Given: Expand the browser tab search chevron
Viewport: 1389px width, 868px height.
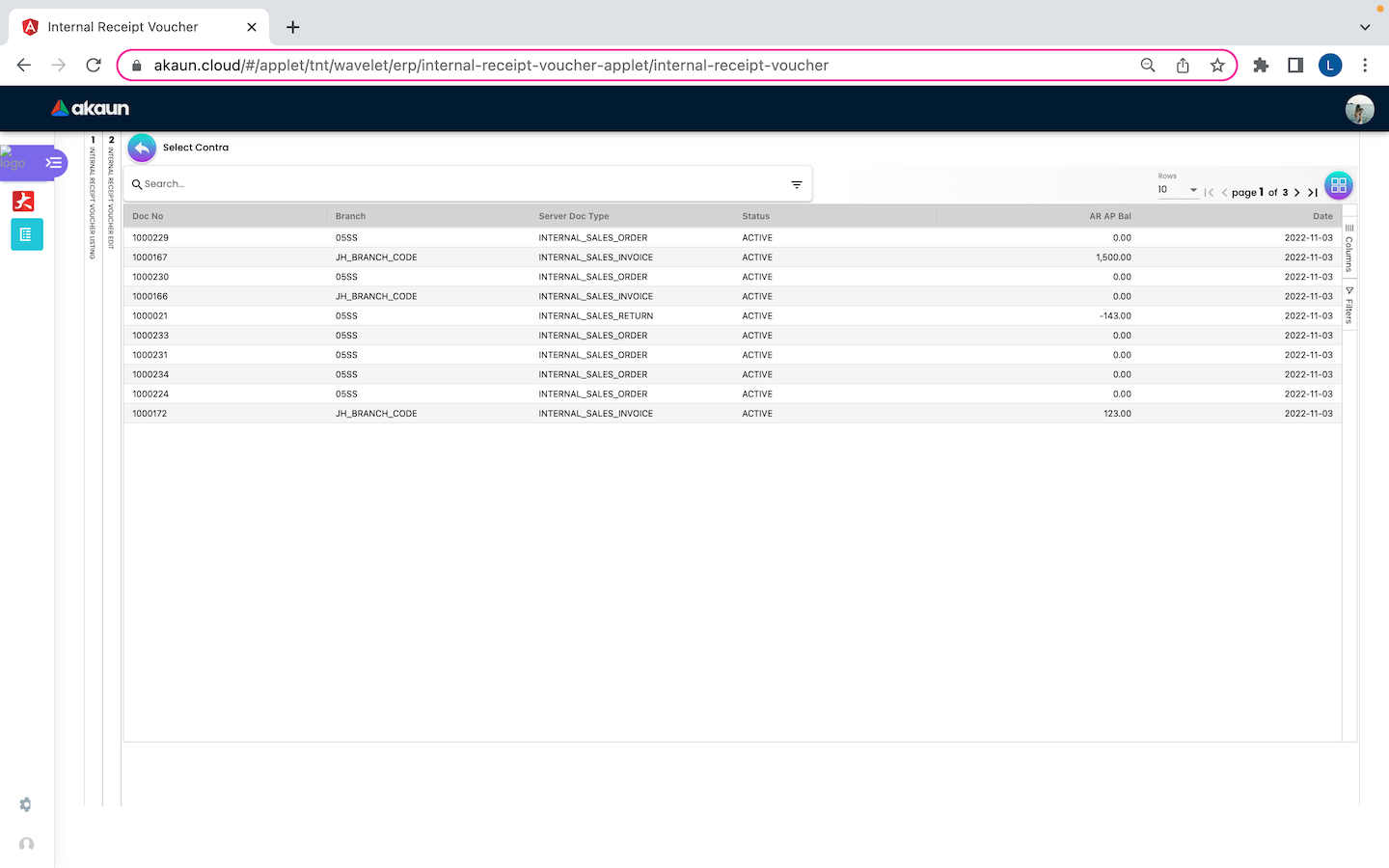Looking at the screenshot, I should click(1365, 27).
